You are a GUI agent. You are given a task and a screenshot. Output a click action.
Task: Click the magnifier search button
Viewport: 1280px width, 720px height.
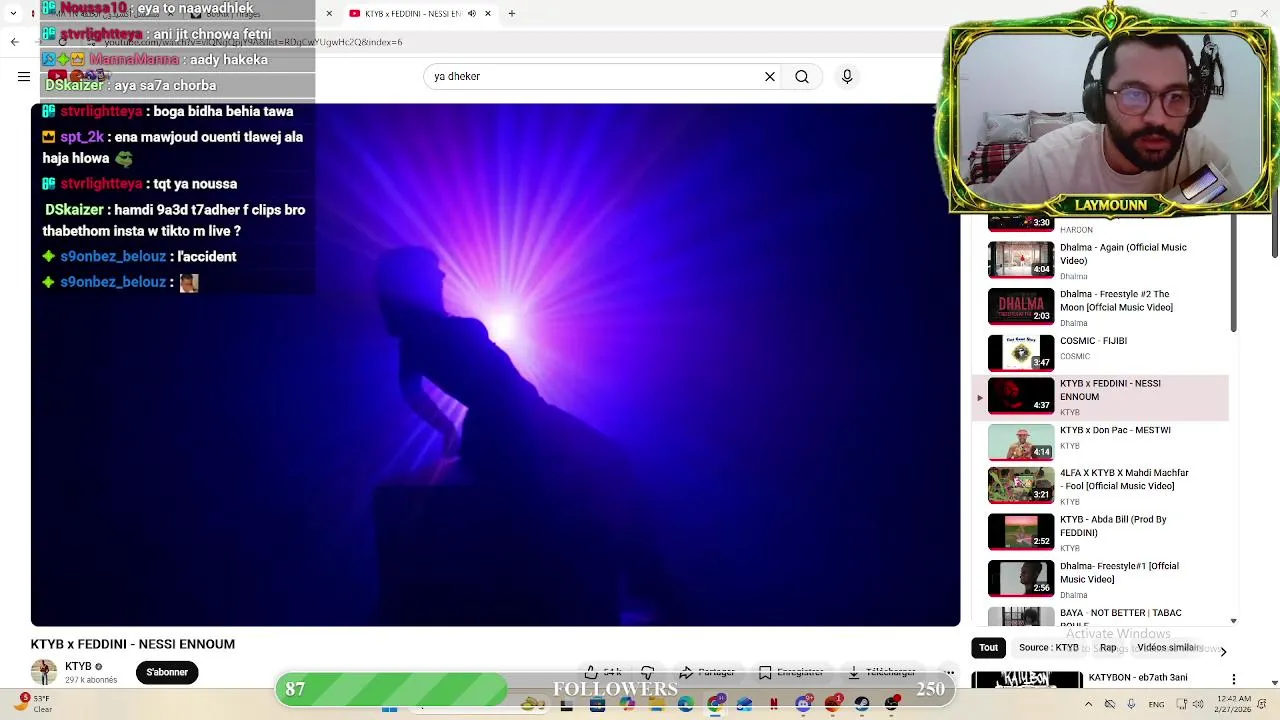pyautogui.click(x=802, y=76)
